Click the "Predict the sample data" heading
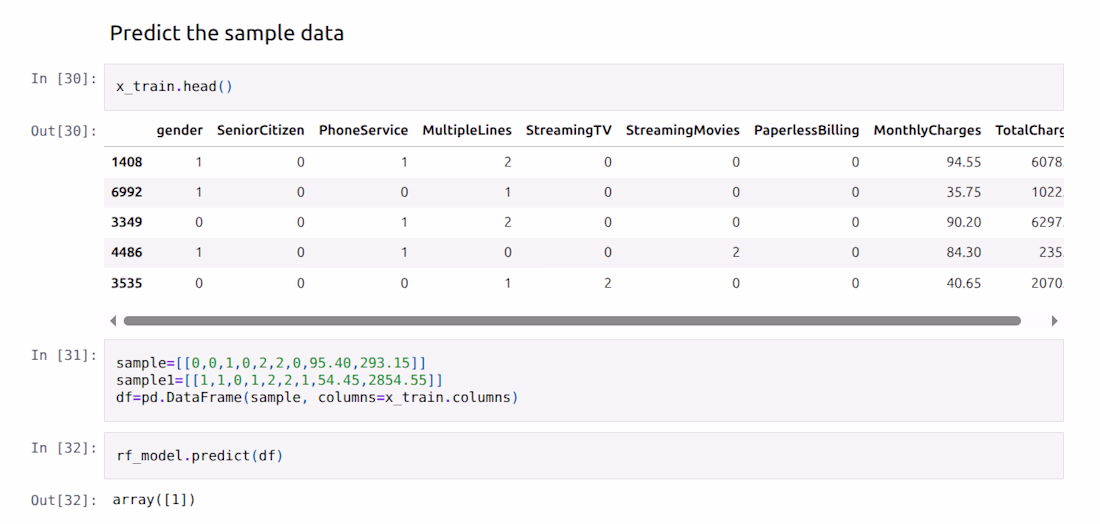1100x524 pixels. click(x=227, y=33)
